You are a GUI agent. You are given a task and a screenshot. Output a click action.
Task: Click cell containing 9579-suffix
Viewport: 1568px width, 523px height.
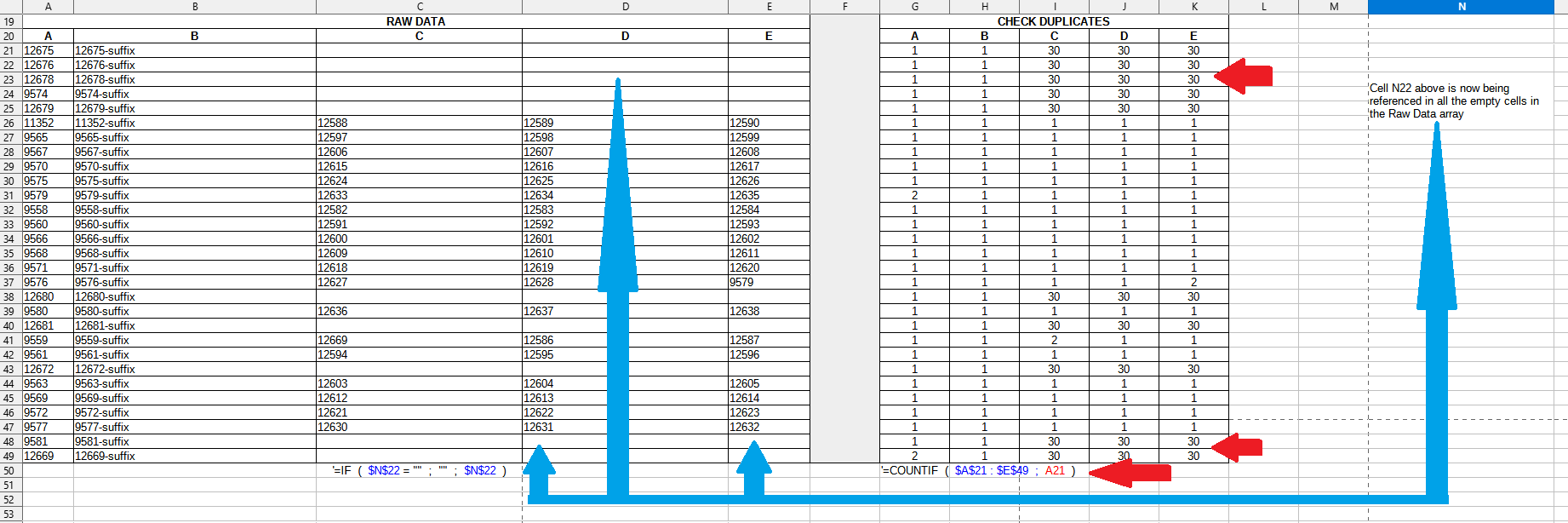(x=195, y=195)
